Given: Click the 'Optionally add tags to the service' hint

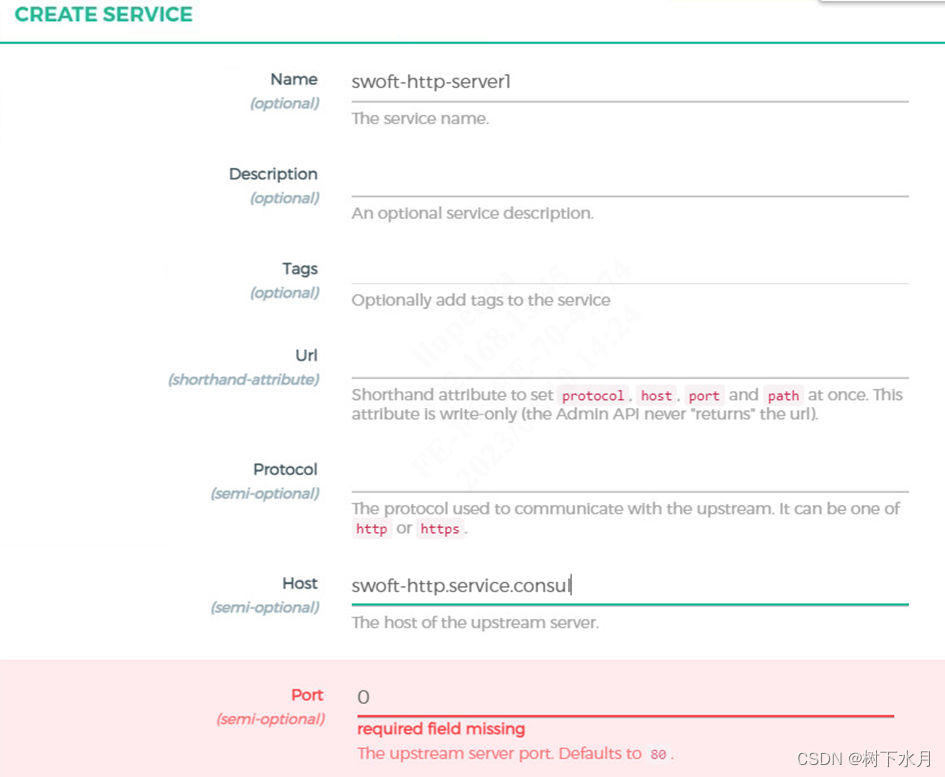Looking at the screenshot, I should pyautogui.click(x=481, y=300).
